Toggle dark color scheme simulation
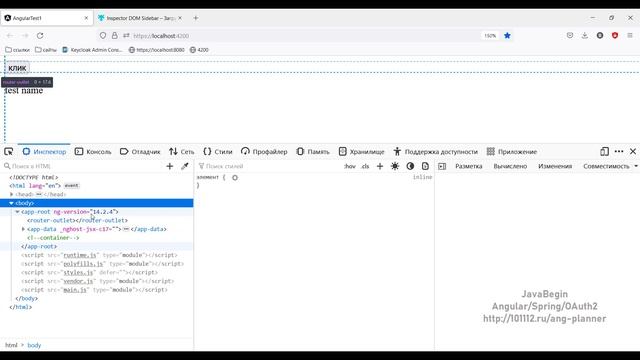 click(x=410, y=166)
